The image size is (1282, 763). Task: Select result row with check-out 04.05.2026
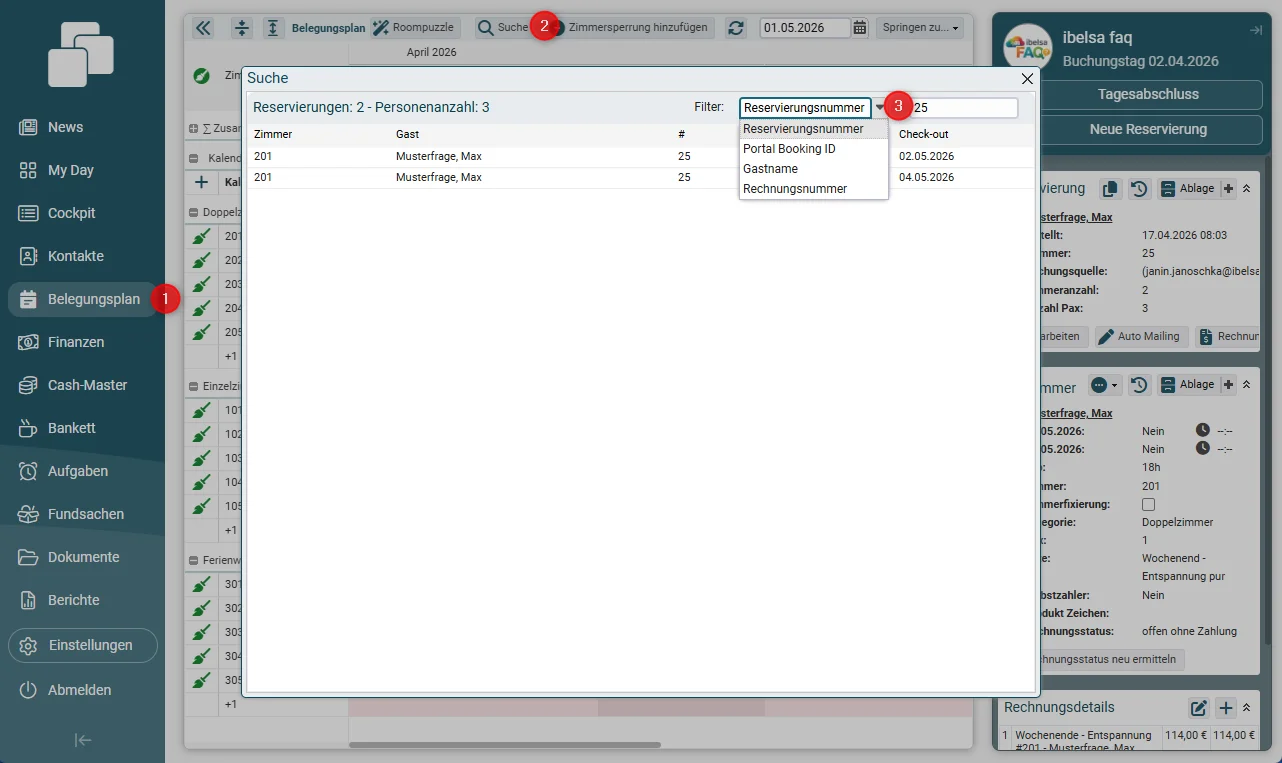coord(641,177)
